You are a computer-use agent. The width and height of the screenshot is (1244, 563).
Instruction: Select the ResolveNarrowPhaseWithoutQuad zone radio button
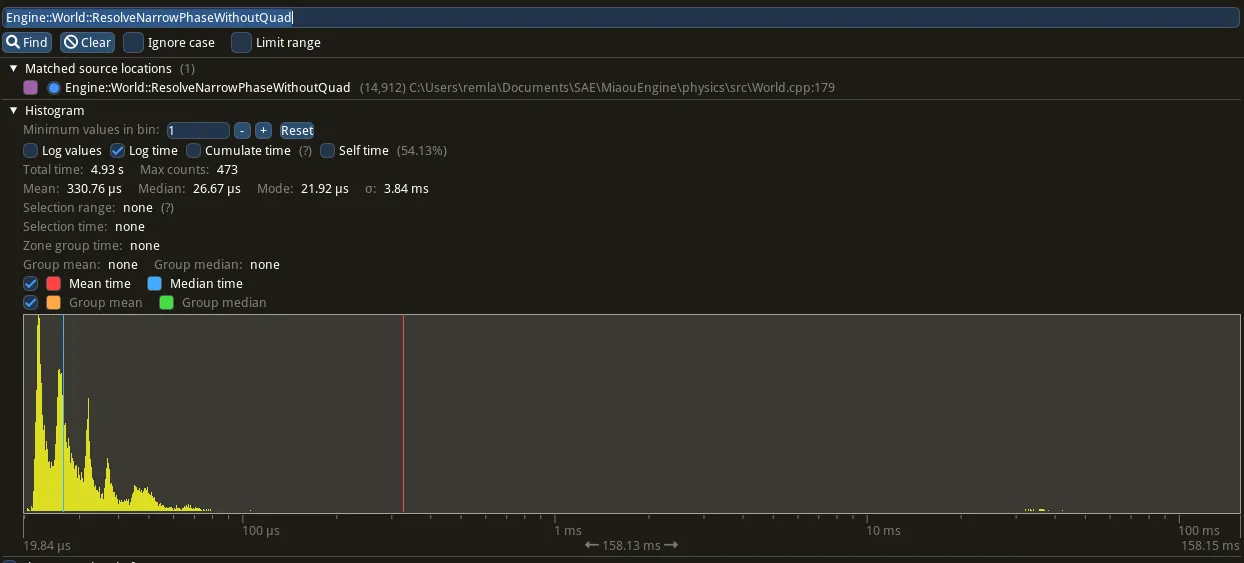click(x=54, y=88)
